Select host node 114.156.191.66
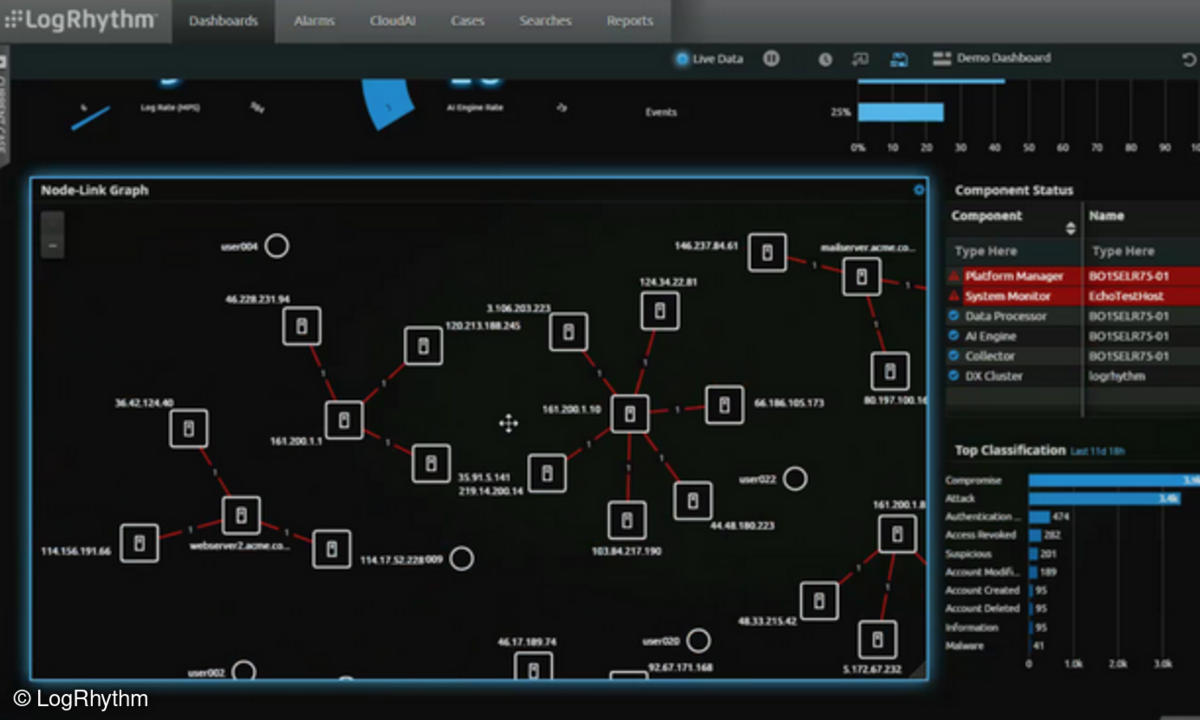Viewport: 1200px width, 720px height. (139, 543)
